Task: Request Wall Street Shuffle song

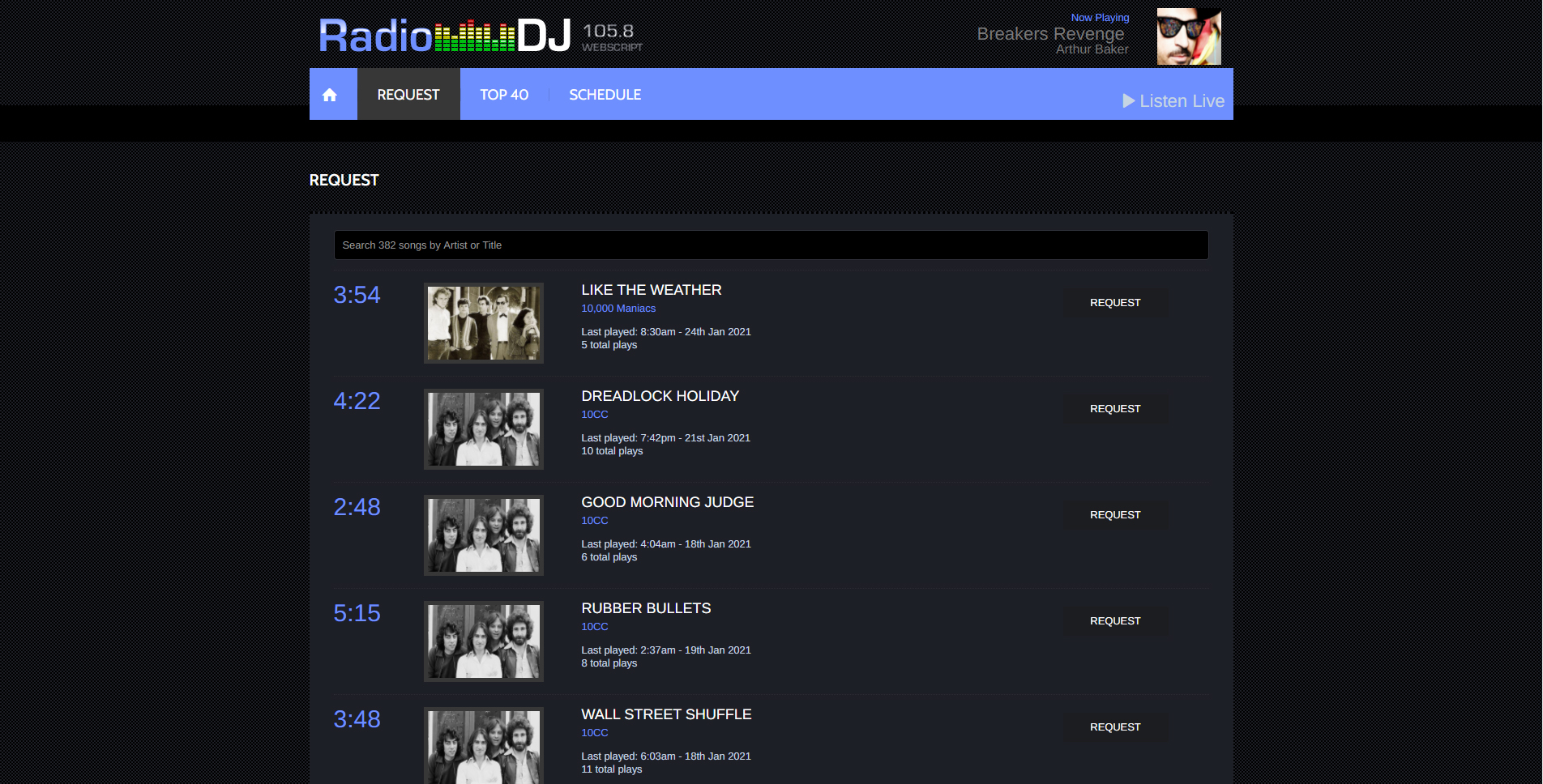Action: click(1115, 727)
